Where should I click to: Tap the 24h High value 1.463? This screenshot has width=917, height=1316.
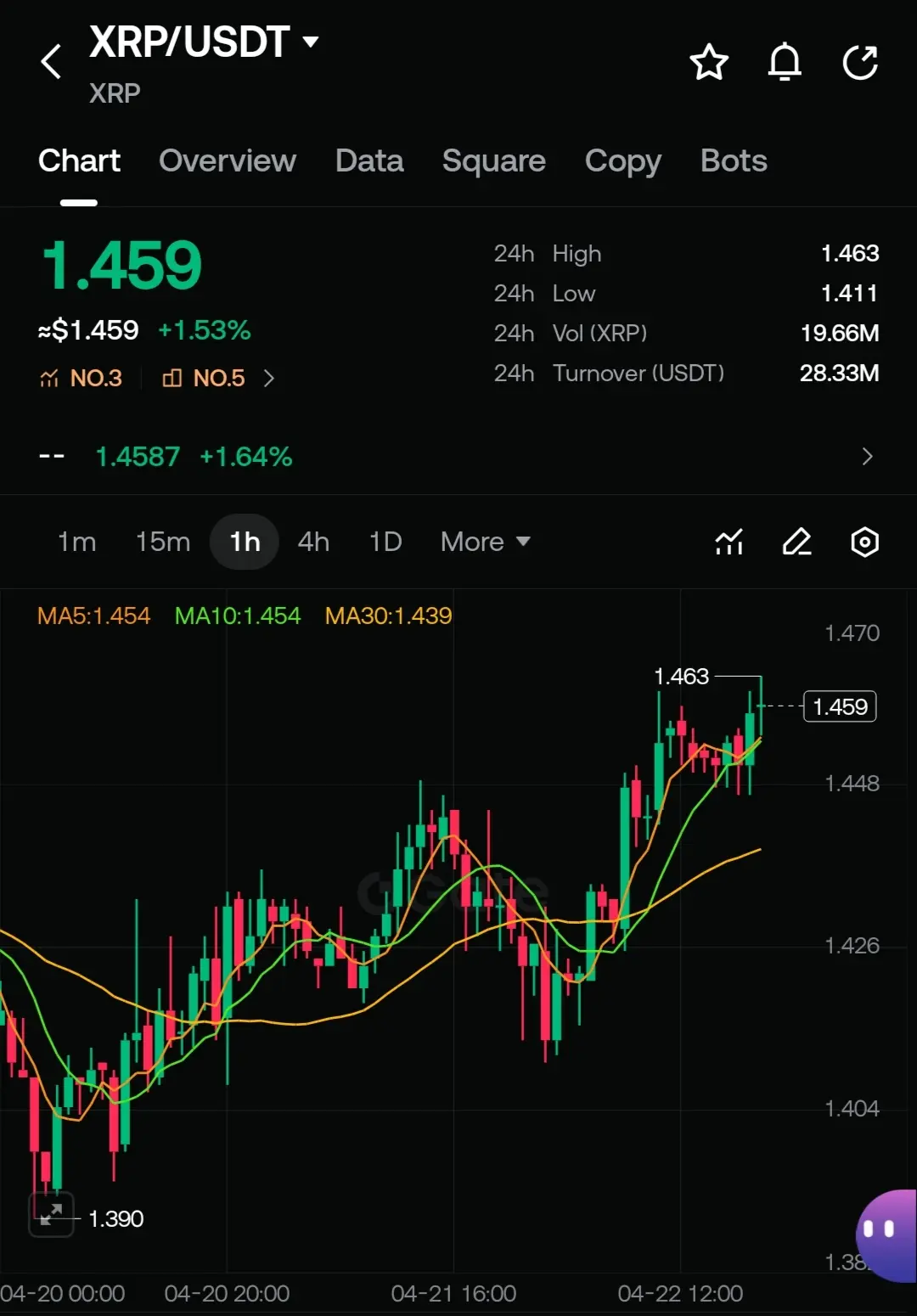click(850, 253)
